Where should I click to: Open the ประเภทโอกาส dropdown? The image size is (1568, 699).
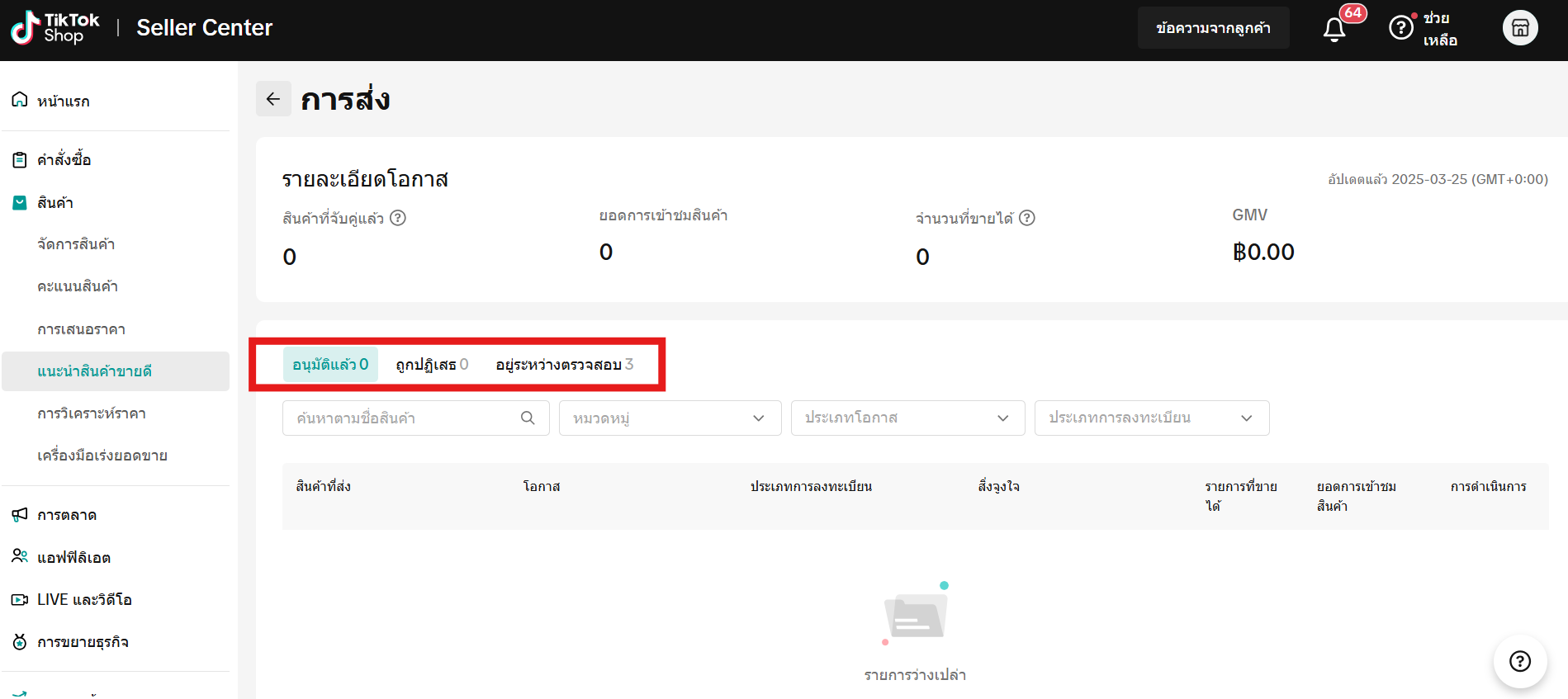click(x=907, y=418)
